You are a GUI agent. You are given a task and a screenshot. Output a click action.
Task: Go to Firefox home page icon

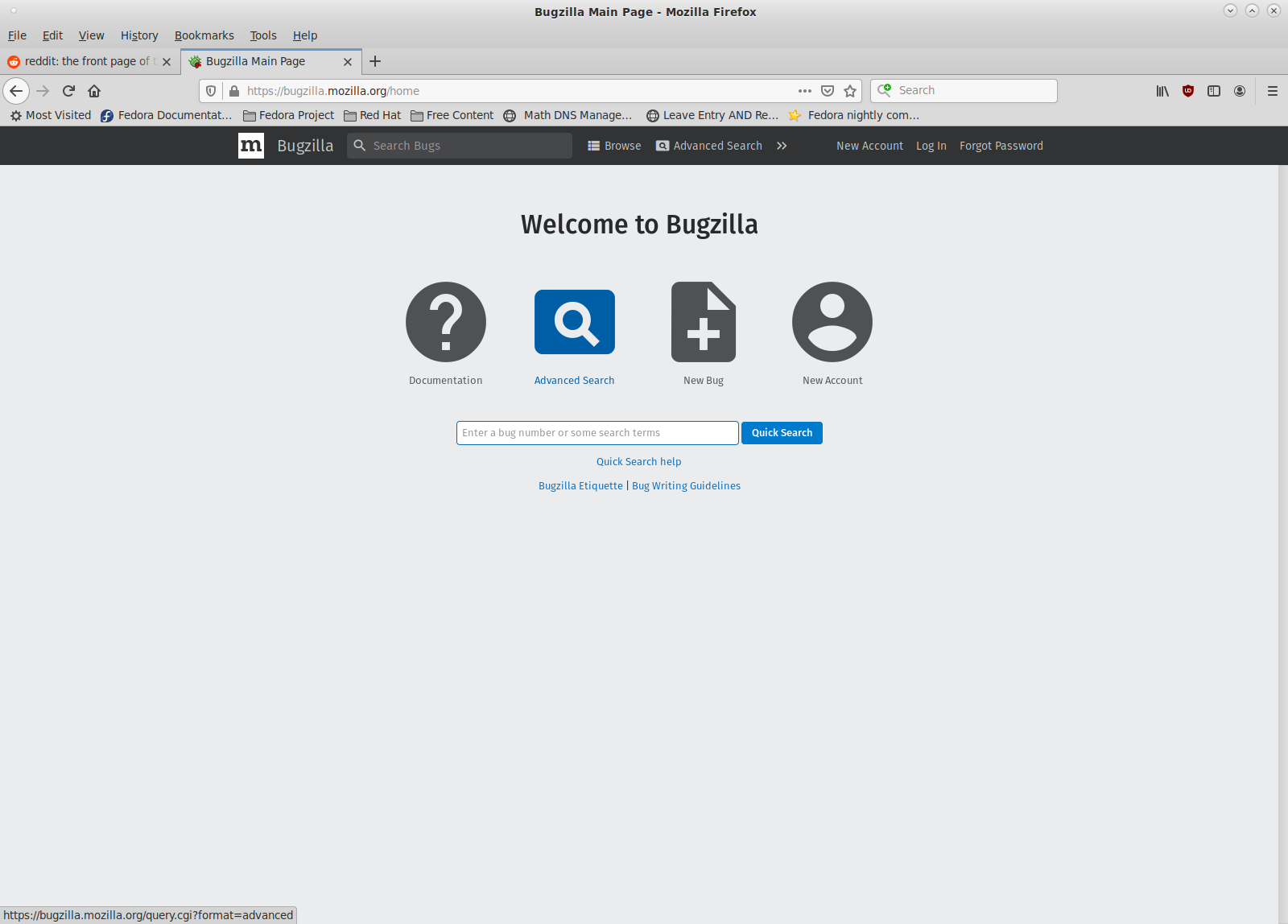[94, 91]
